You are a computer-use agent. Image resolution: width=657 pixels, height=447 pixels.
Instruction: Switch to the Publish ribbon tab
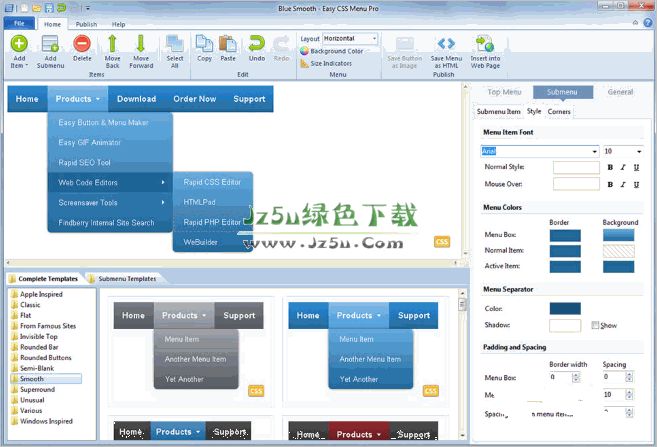point(86,24)
